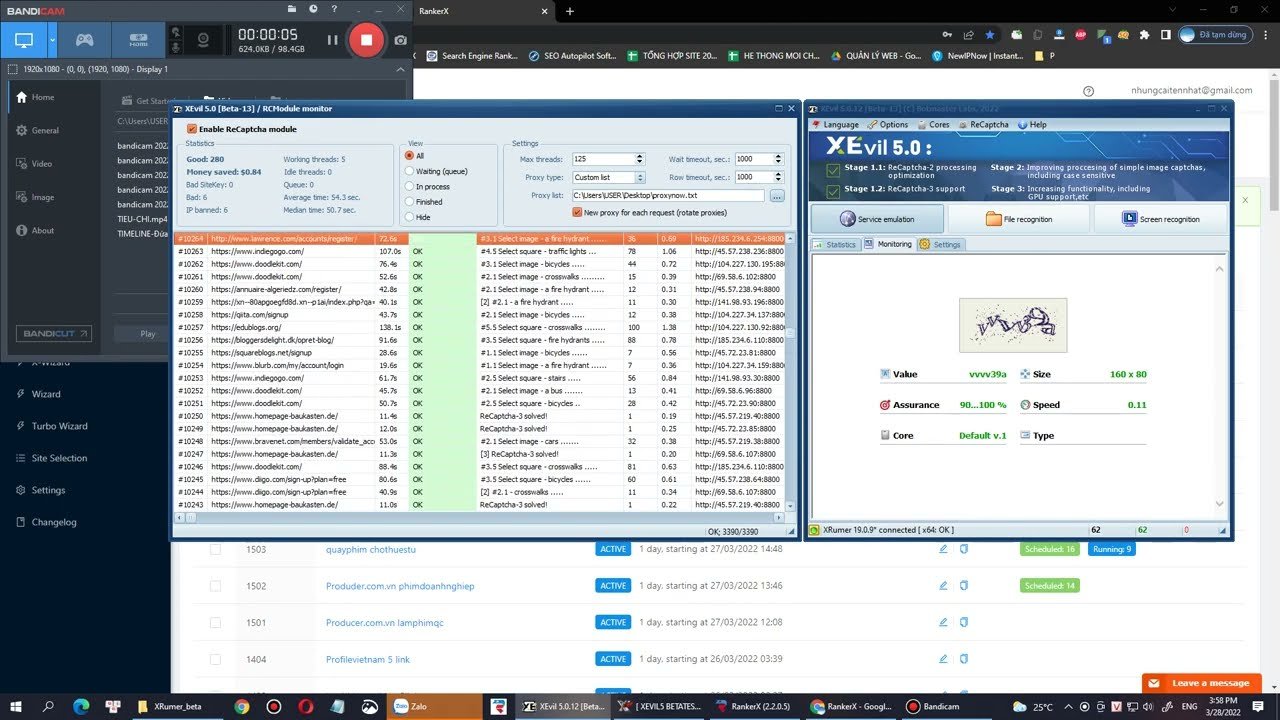This screenshot has width=1280, height=720.
Task: Open RankerX Changelog sidebar item
Action: point(48,522)
